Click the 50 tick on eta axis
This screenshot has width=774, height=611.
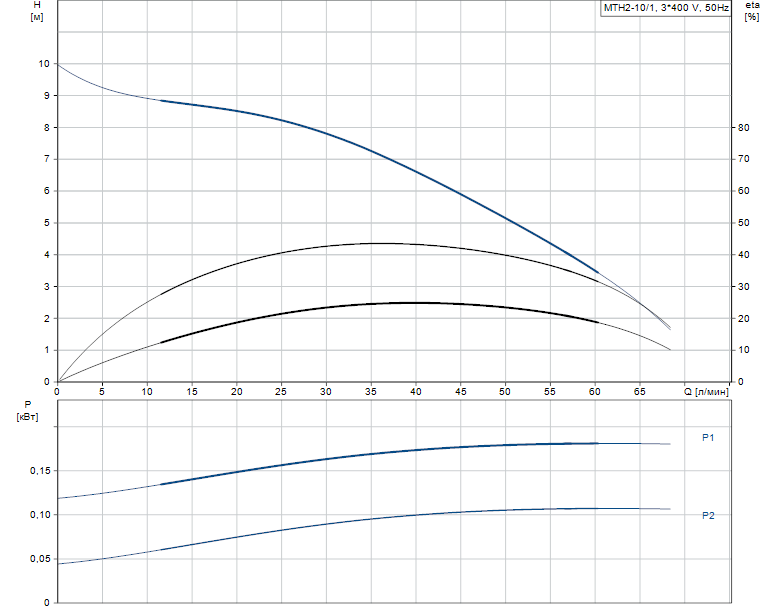[x=743, y=223]
